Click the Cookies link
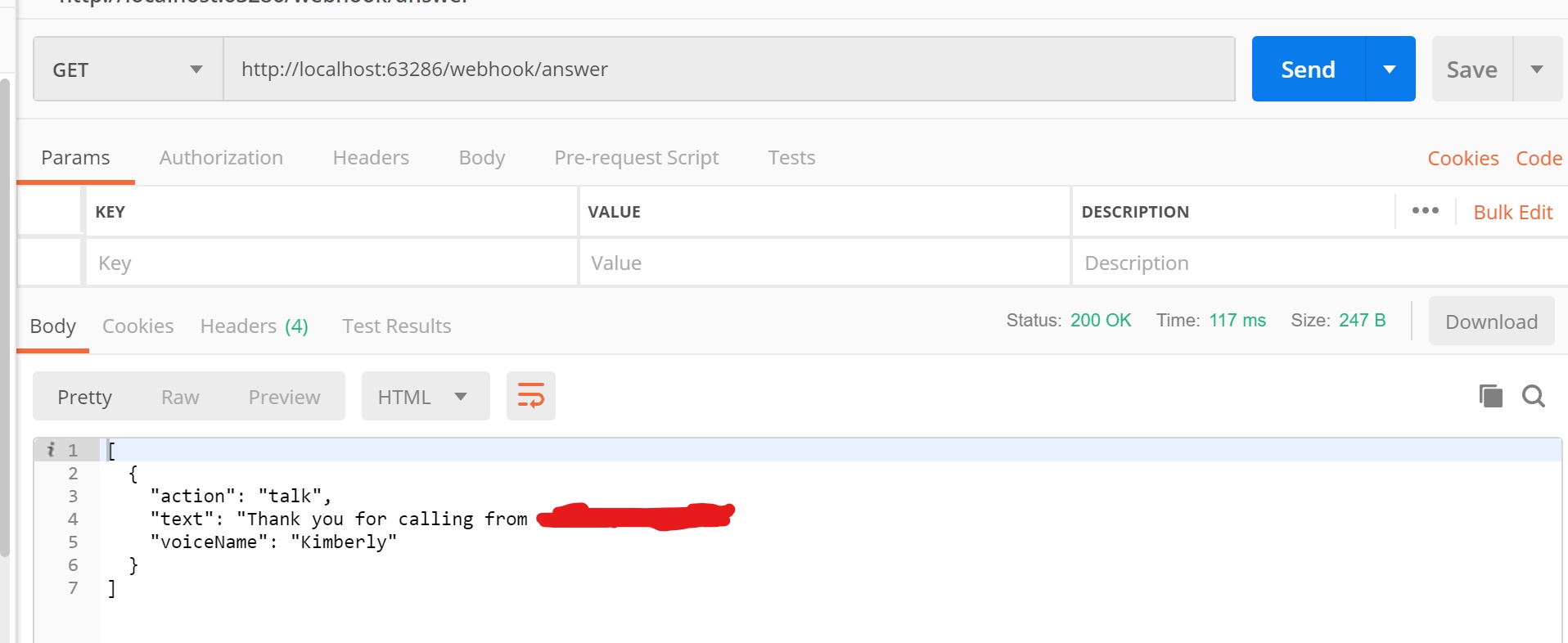The height and width of the screenshot is (643, 1568). click(1463, 159)
